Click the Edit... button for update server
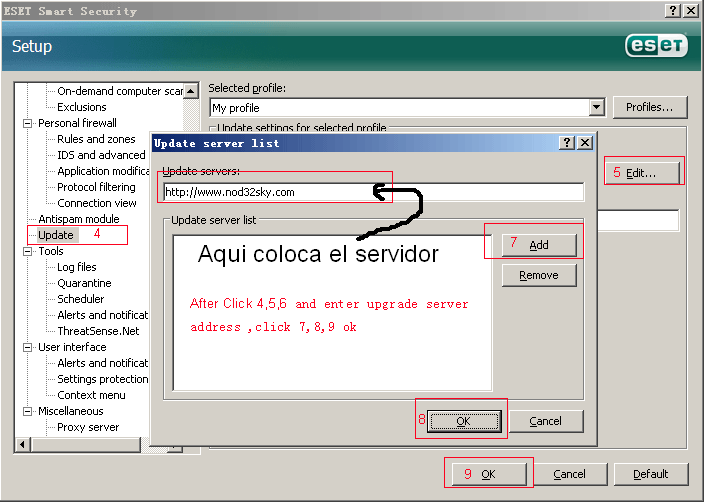Viewport: 704px width, 502px height. coord(642,173)
